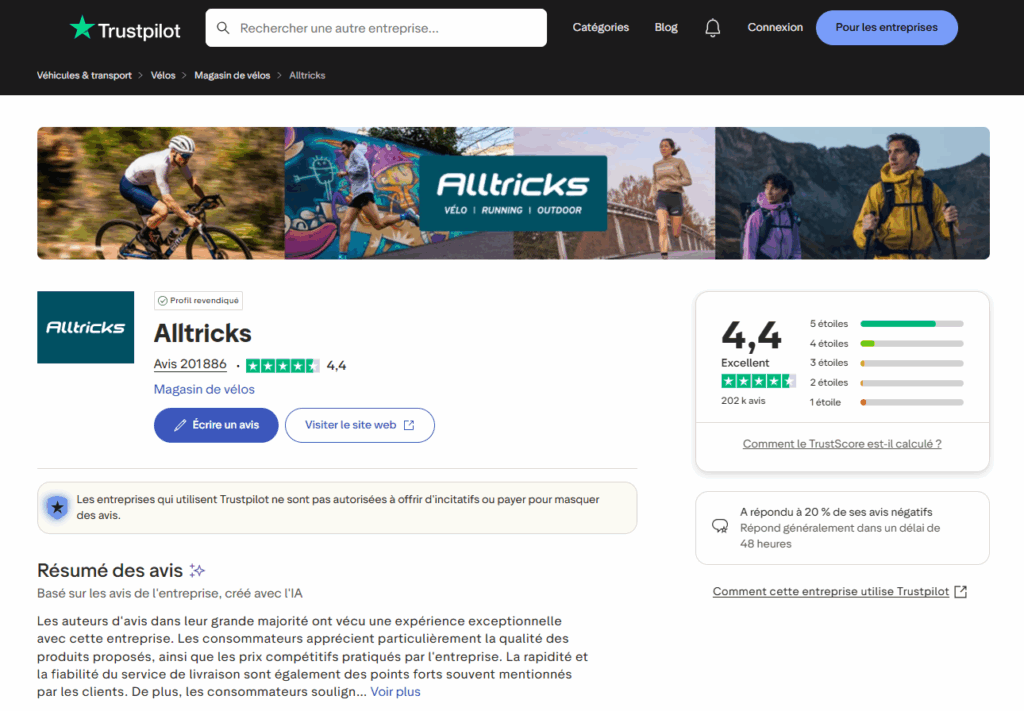Focus the 'Rechercher une autre entreprise' search field

[385, 28]
